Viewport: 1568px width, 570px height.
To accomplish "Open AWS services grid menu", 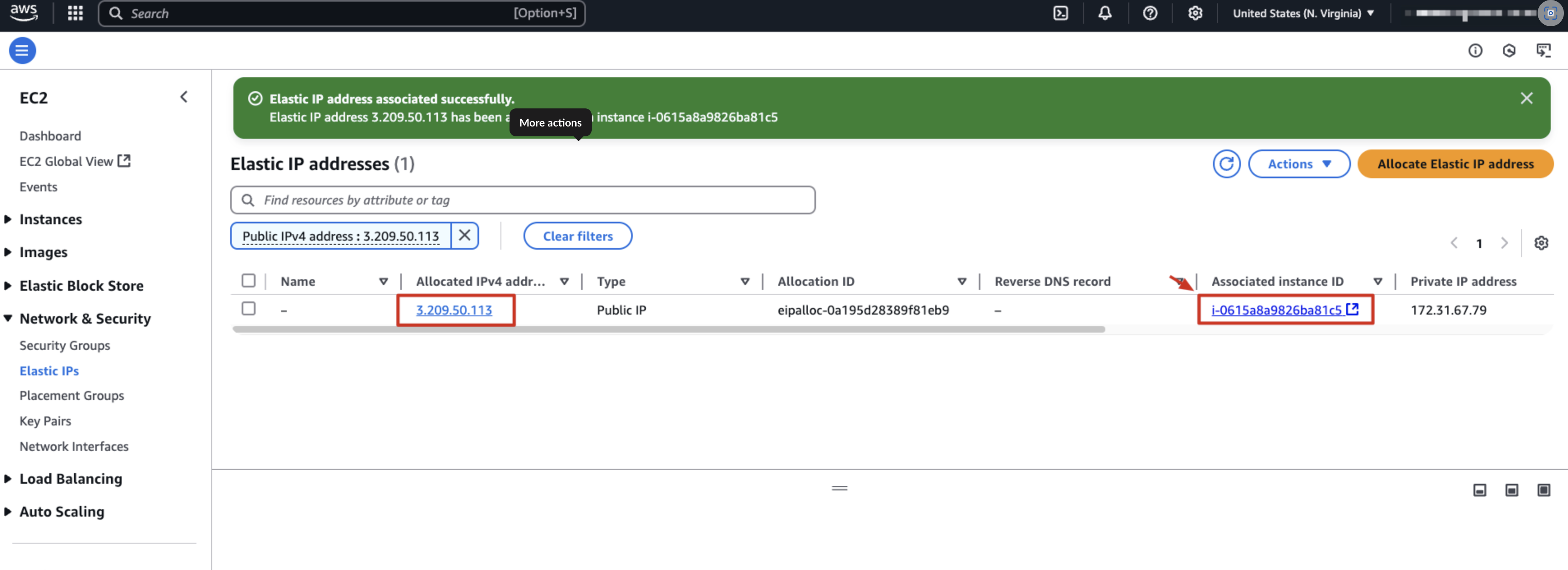I will tap(75, 14).
